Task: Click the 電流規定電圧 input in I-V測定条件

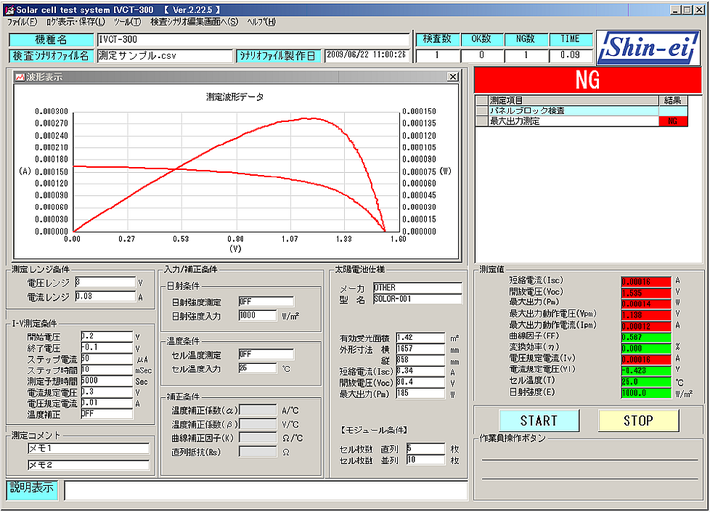Action: coord(106,392)
